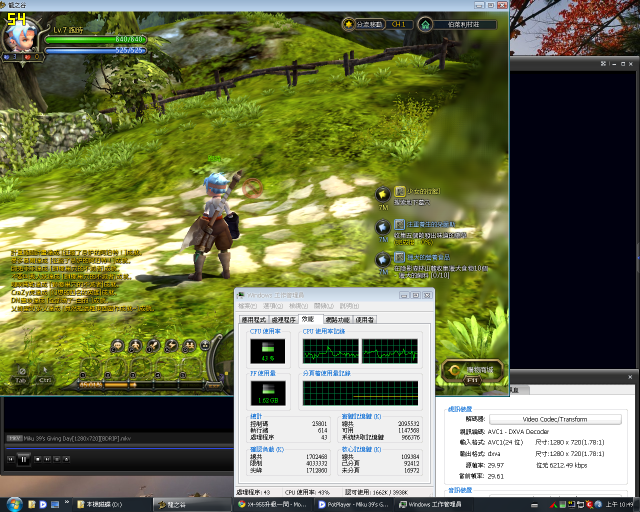
Task: Select the fifth empty skill quickslot
Action: pyautogui.click(x=192, y=367)
